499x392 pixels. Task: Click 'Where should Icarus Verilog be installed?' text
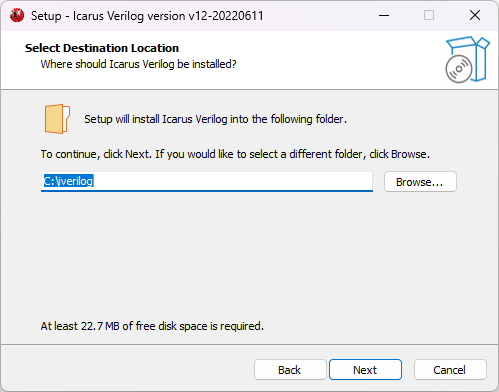(x=138, y=64)
